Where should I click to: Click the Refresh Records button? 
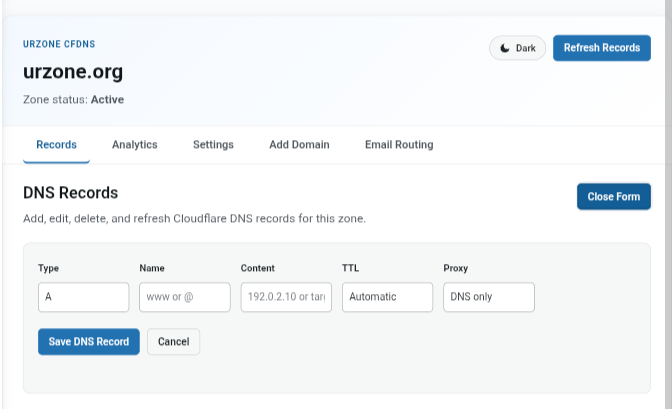point(602,48)
